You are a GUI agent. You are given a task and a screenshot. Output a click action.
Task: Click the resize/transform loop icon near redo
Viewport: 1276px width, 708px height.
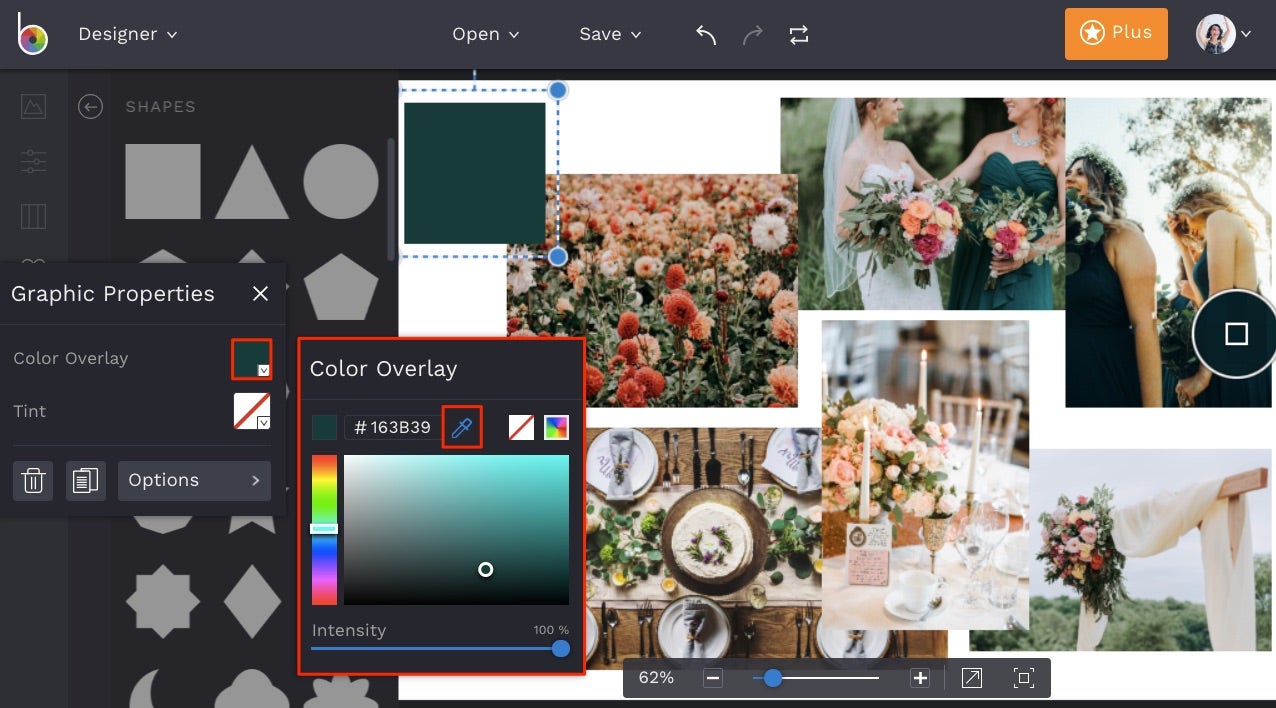pos(798,34)
